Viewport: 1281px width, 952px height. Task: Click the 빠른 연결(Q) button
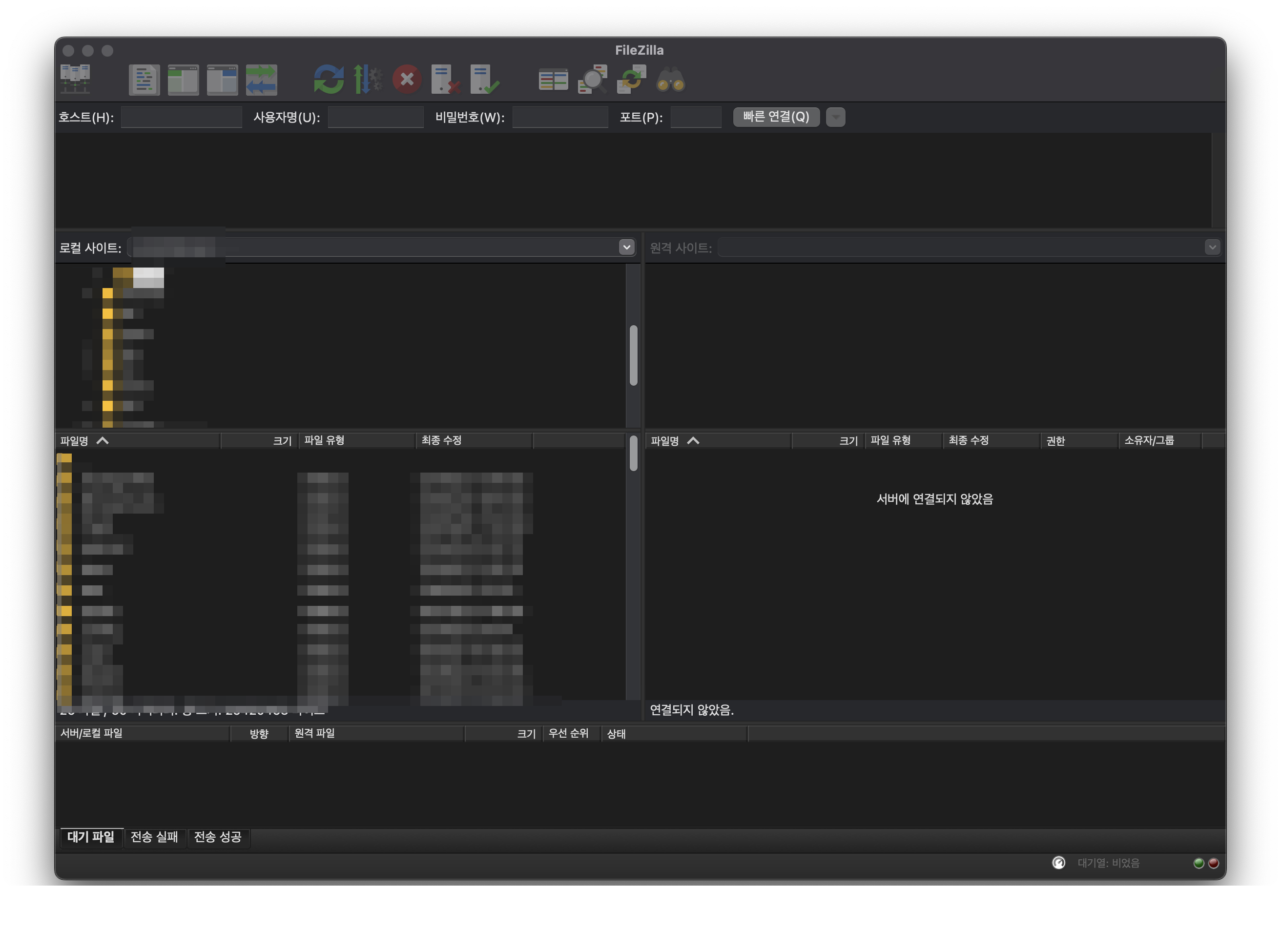coord(776,117)
